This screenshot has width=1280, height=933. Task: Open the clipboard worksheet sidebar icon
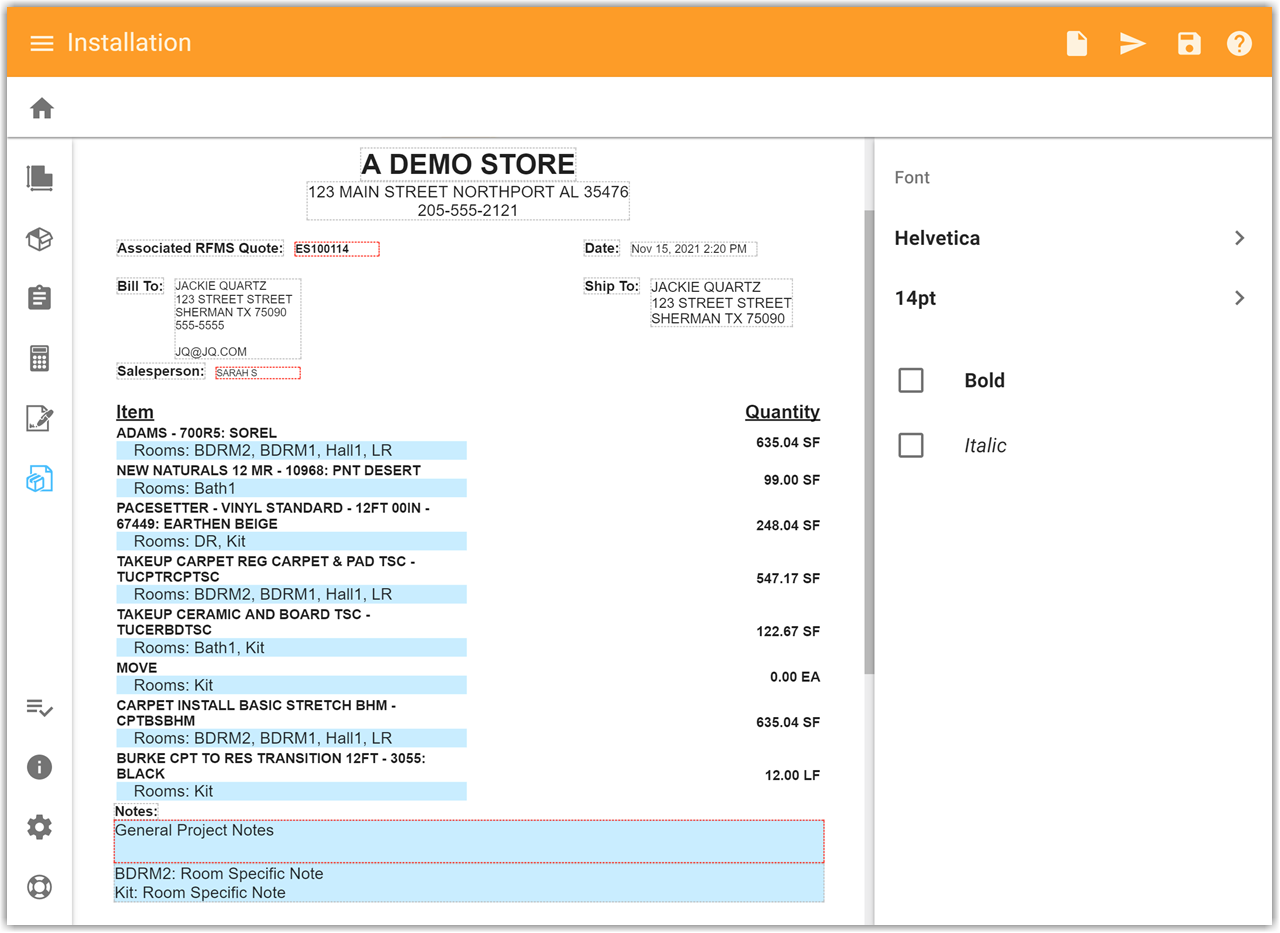click(40, 298)
